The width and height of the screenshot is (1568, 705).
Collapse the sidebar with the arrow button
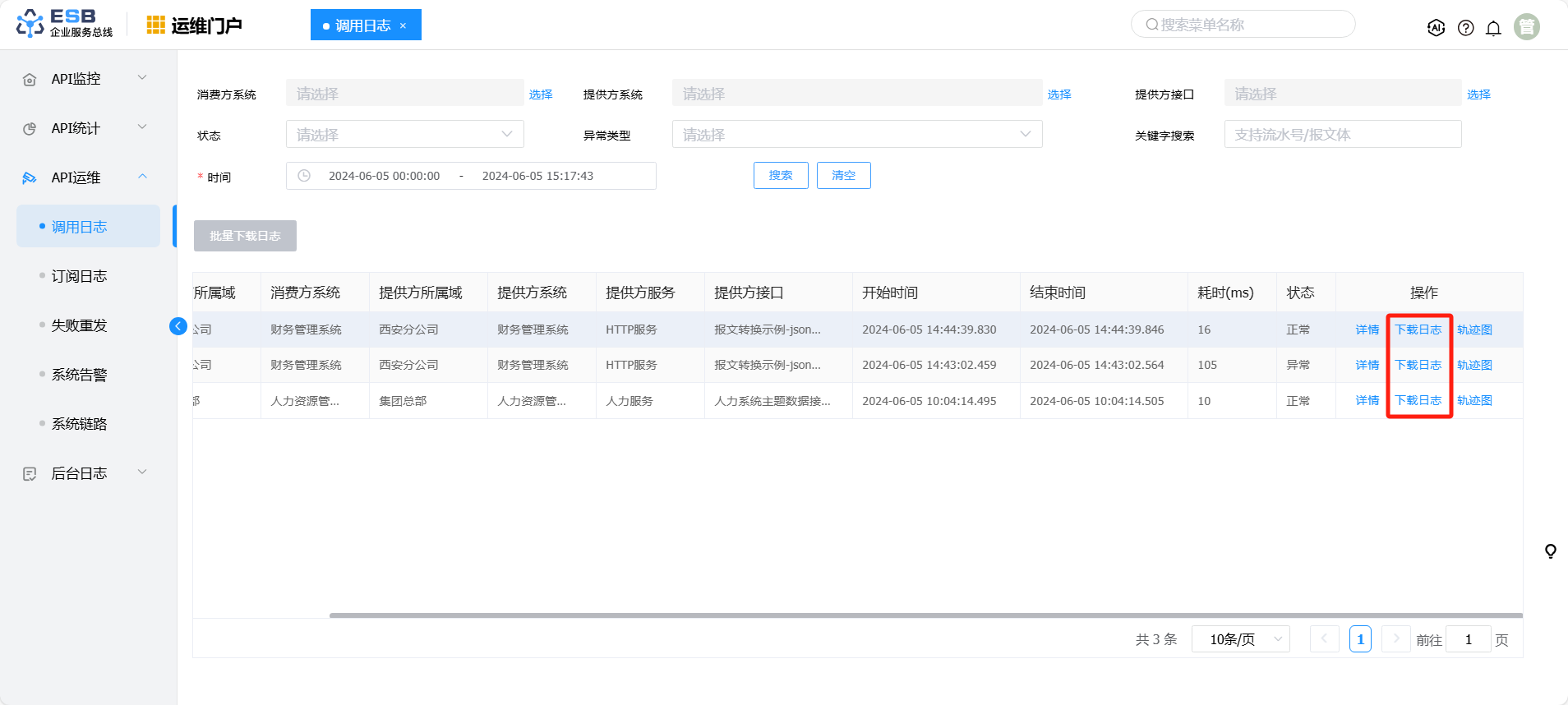pyautogui.click(x=178, y=326)
